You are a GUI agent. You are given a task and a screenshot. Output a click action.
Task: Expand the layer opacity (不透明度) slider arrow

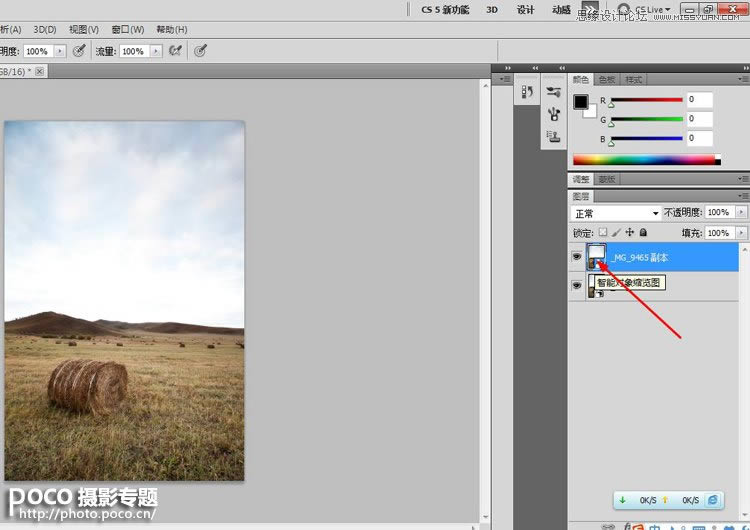741,213
